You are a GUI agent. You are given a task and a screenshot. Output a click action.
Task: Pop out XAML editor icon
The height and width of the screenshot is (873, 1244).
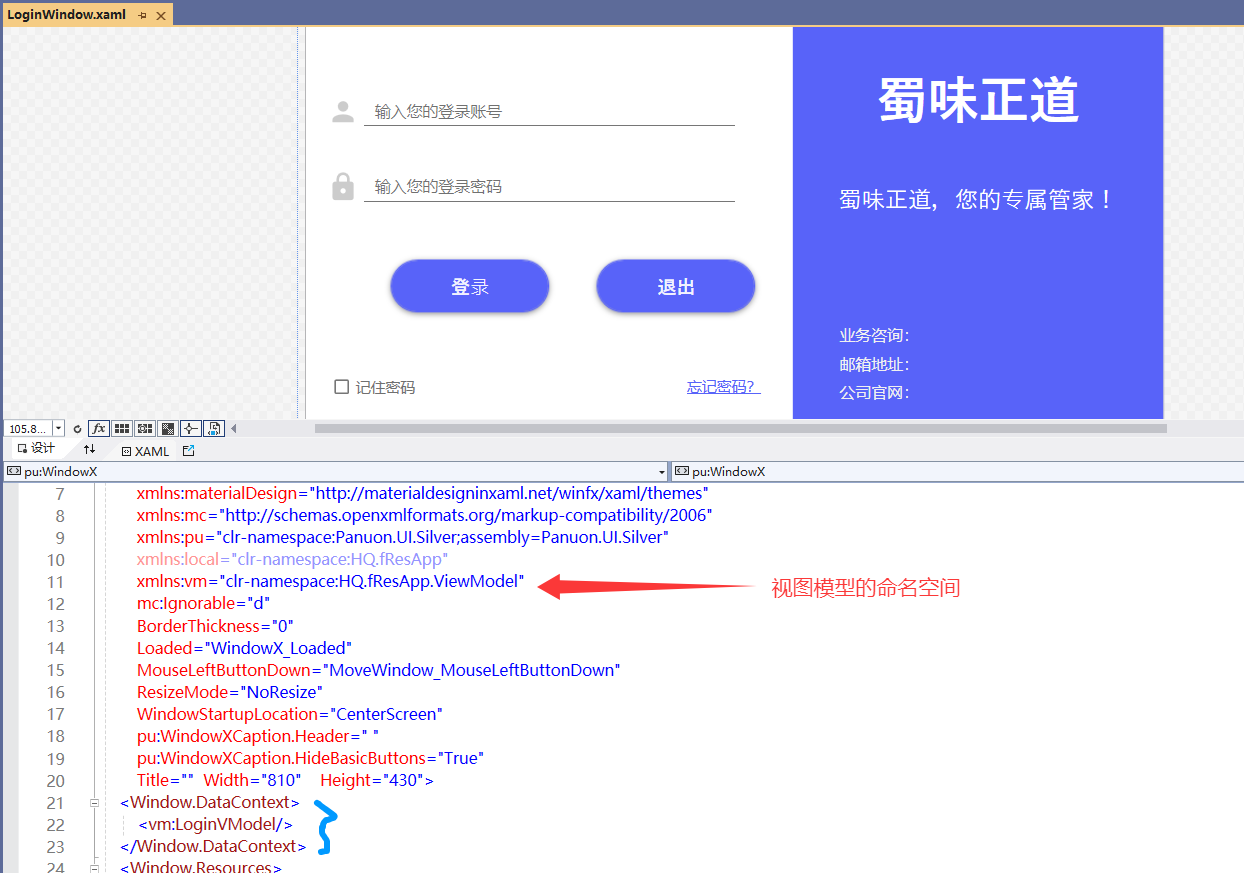[189, 451]
